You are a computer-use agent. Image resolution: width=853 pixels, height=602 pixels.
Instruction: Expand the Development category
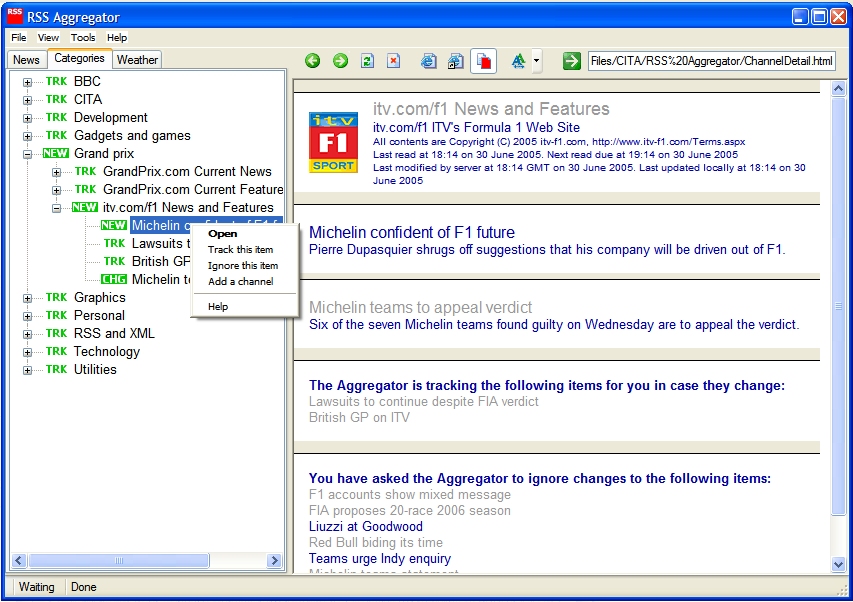[x=27, y=118]
